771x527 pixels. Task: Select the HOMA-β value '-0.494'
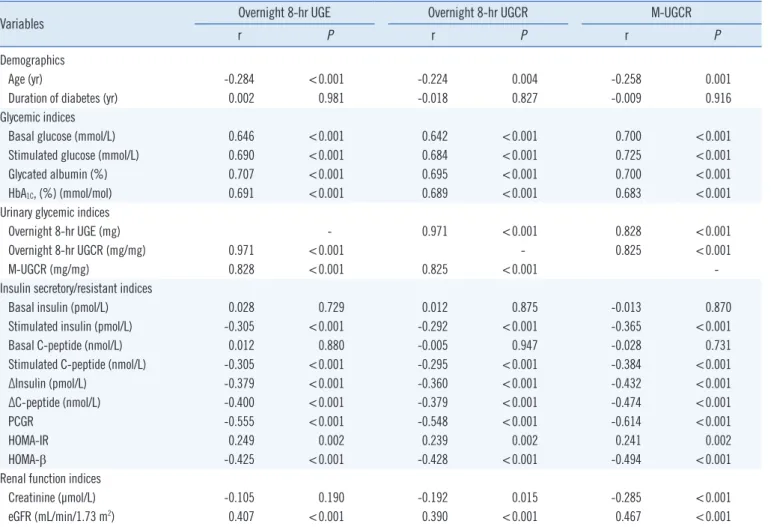coord(626,460)
